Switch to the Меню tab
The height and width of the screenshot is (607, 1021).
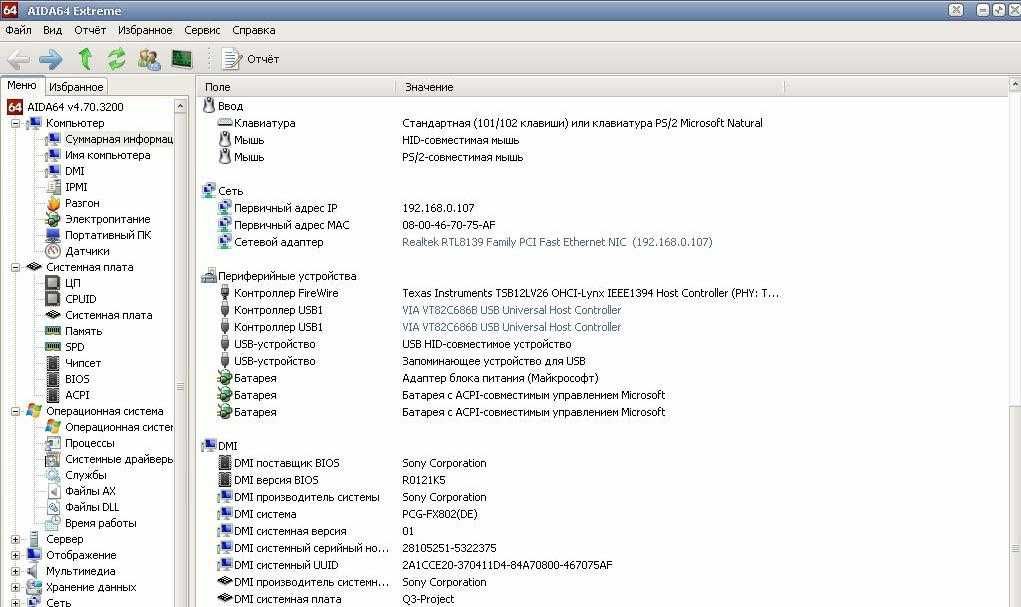point(22,85)
